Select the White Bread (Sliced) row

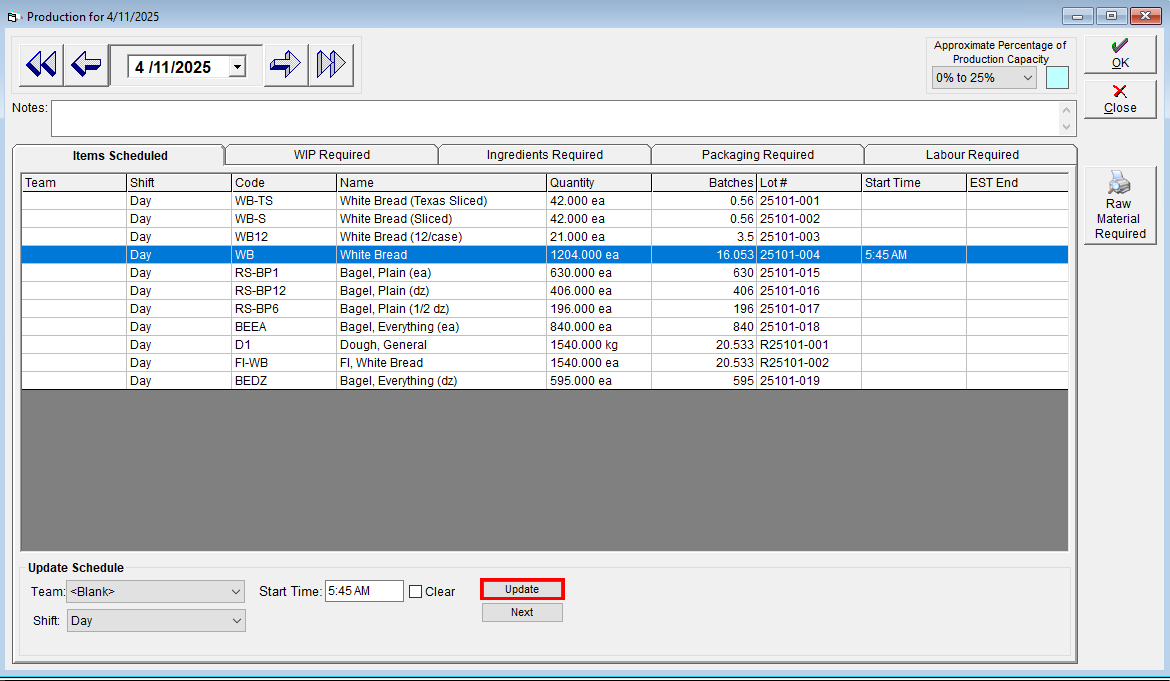click(545, 219)
